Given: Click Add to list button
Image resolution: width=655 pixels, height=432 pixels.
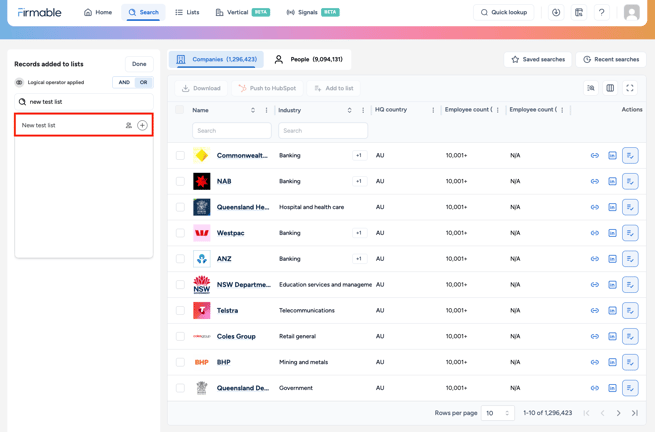Looking at the screenshot, I should click(x=333, y=88).
